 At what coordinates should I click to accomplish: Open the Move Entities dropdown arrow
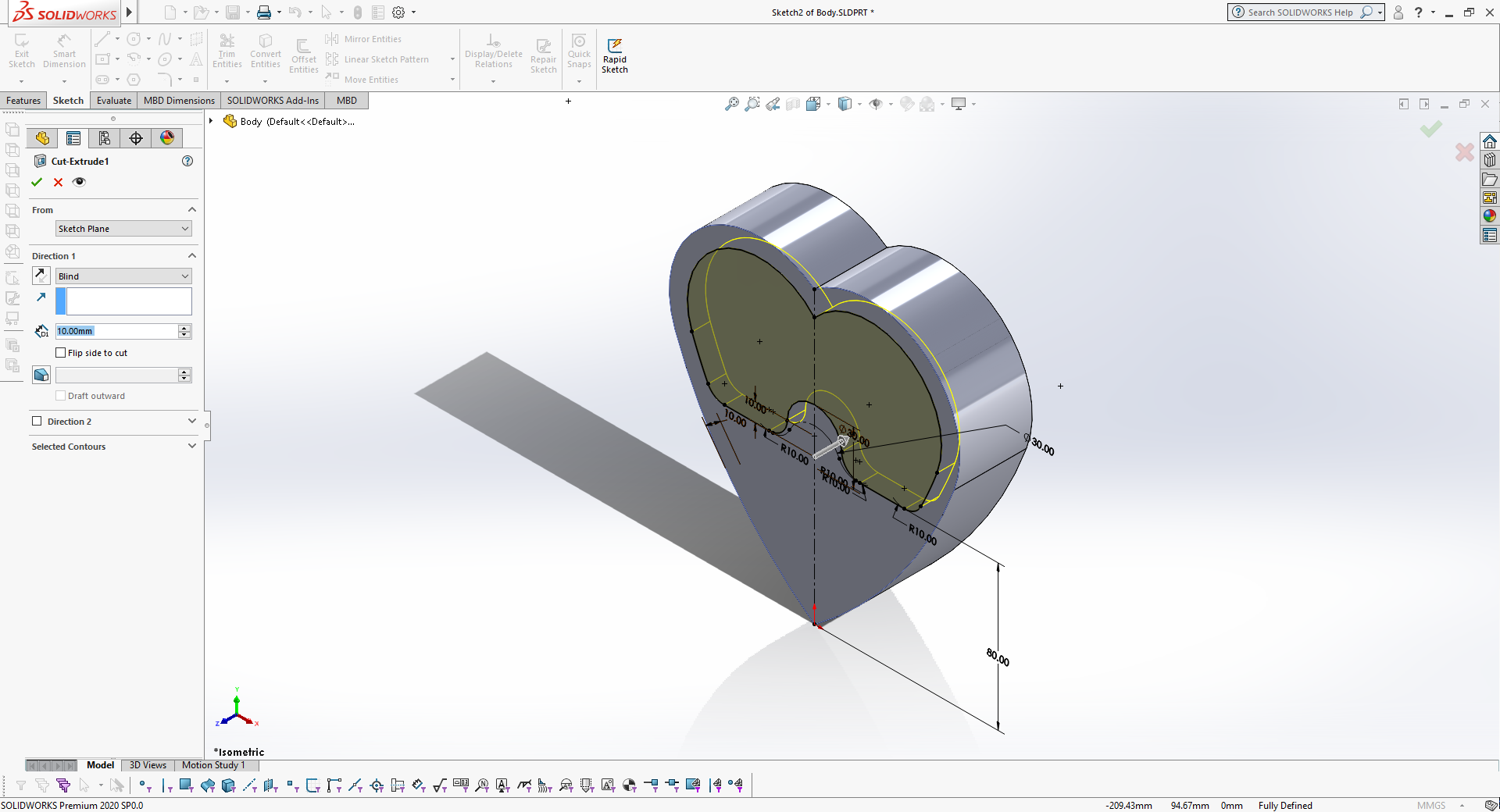point(452,80)
